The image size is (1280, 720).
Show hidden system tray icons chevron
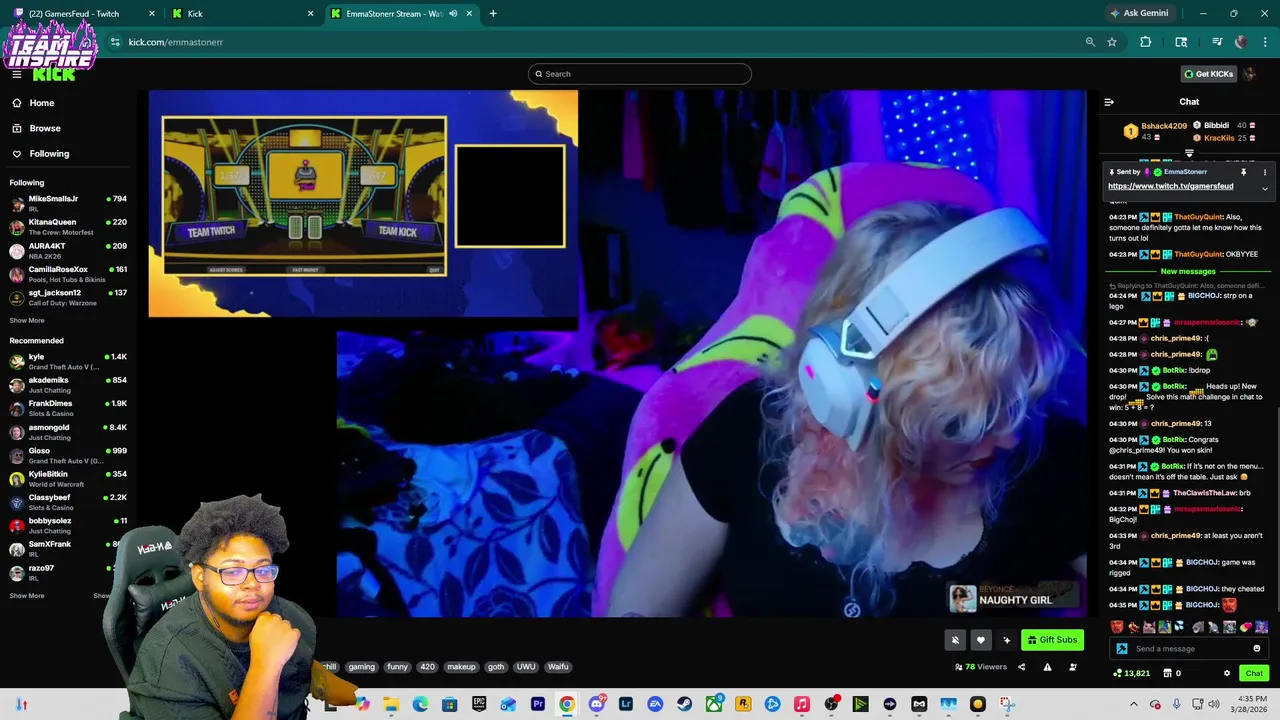click(1133, 704)
